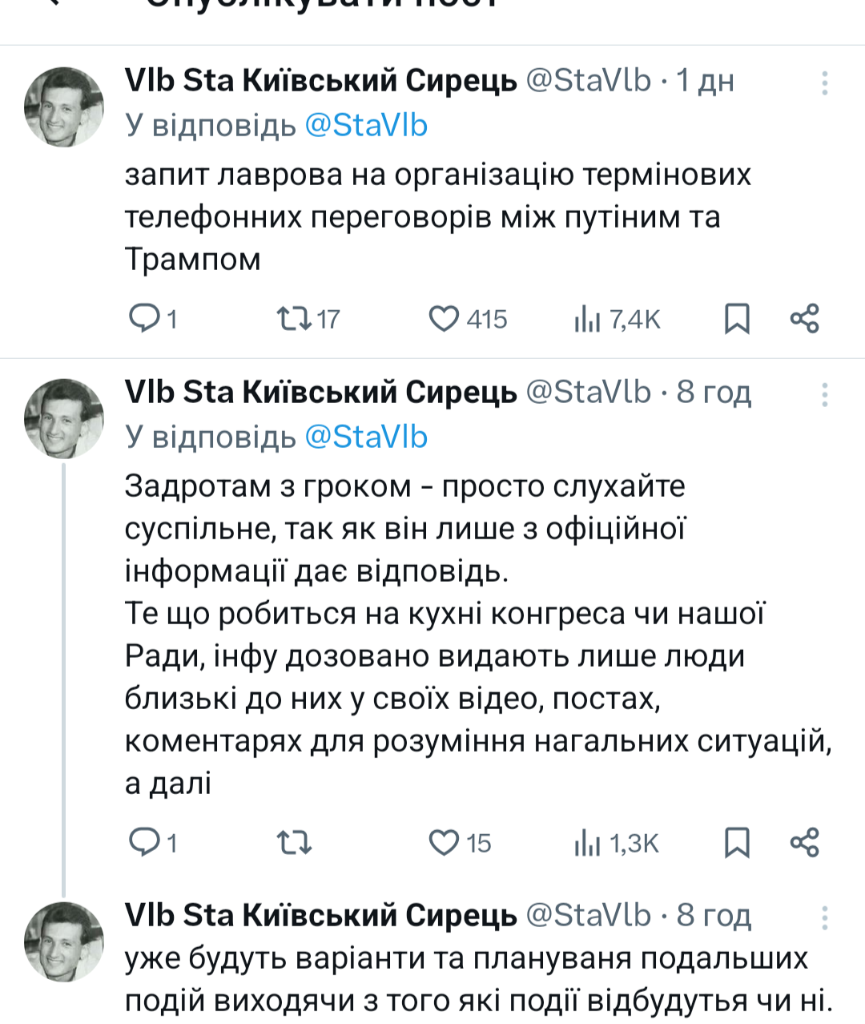
Task: Bookmark the post with 1,3K views
Action: pyautogui.click(x=737, y=843)
